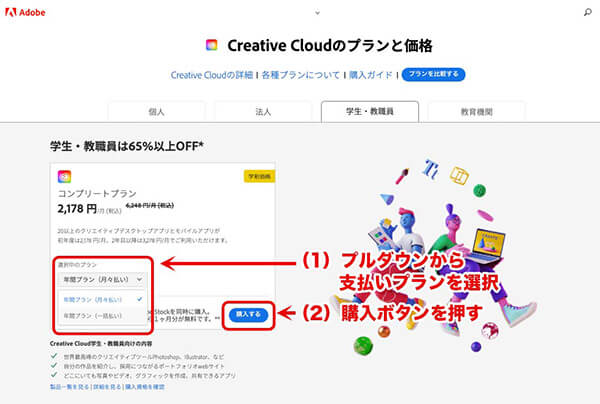Open the 購入ガイド link
The height and width of the screenshot is (404, 600).
[370, 75]
